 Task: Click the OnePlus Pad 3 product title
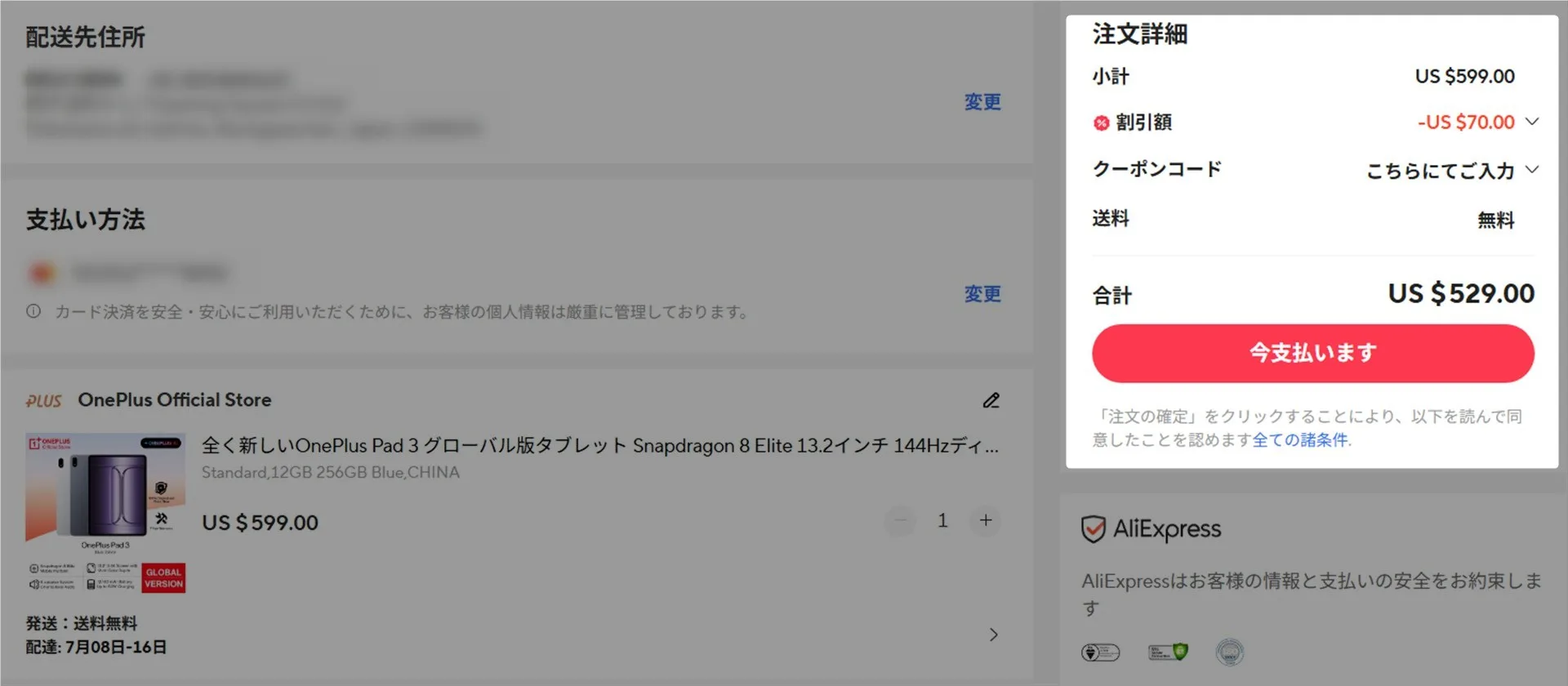pos(600,446)
